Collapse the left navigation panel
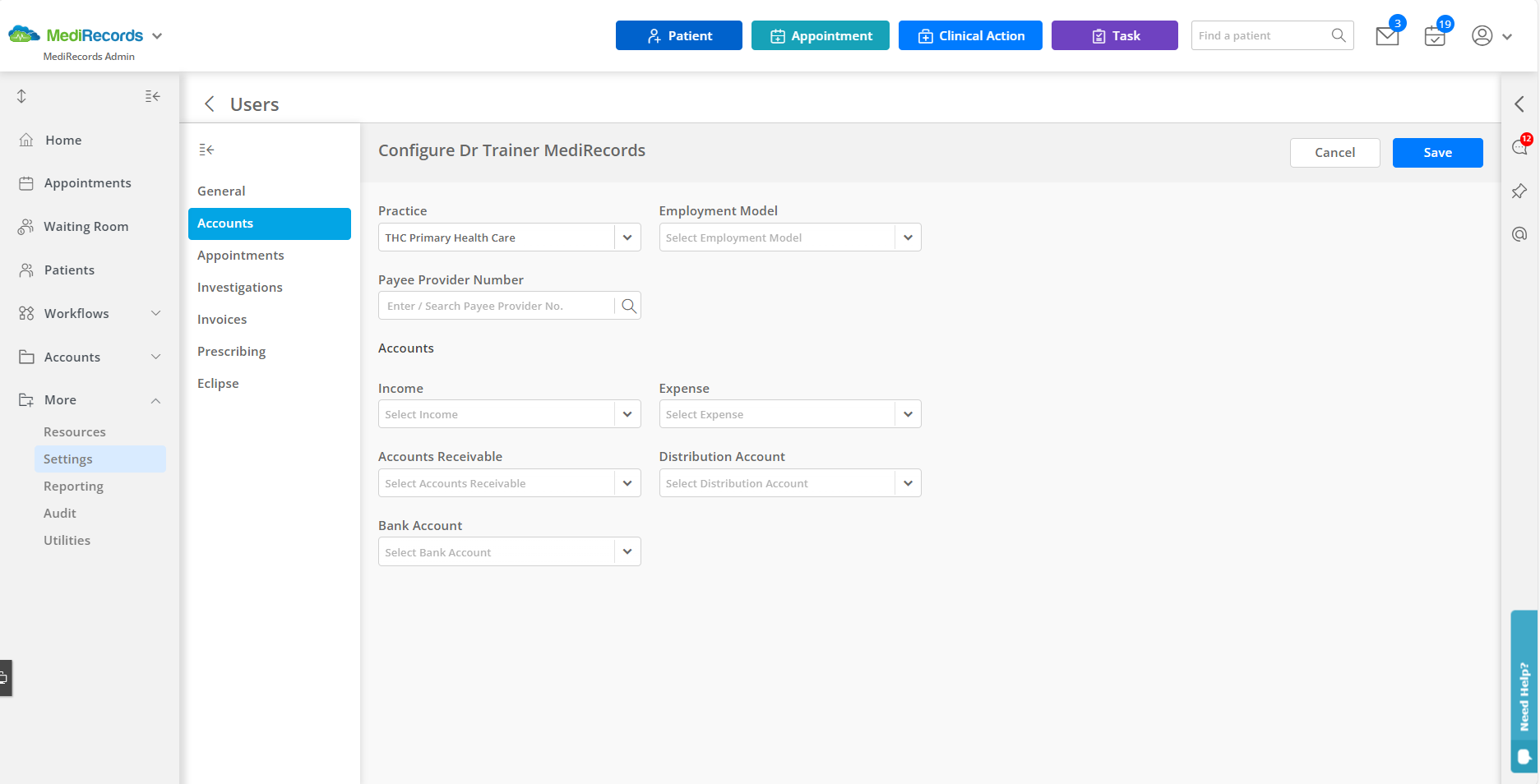This screenshot has width=1540, height=784. (x=152, y=96)
